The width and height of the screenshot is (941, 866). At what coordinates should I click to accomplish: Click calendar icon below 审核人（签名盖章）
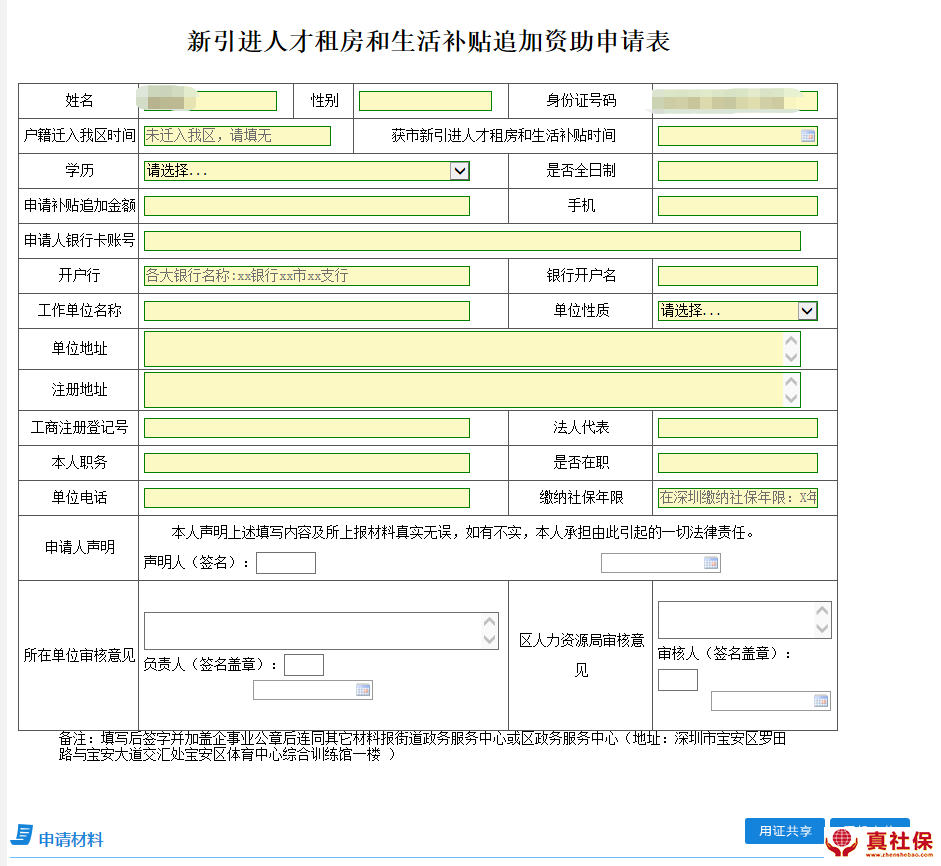click(x=821, y=701)
